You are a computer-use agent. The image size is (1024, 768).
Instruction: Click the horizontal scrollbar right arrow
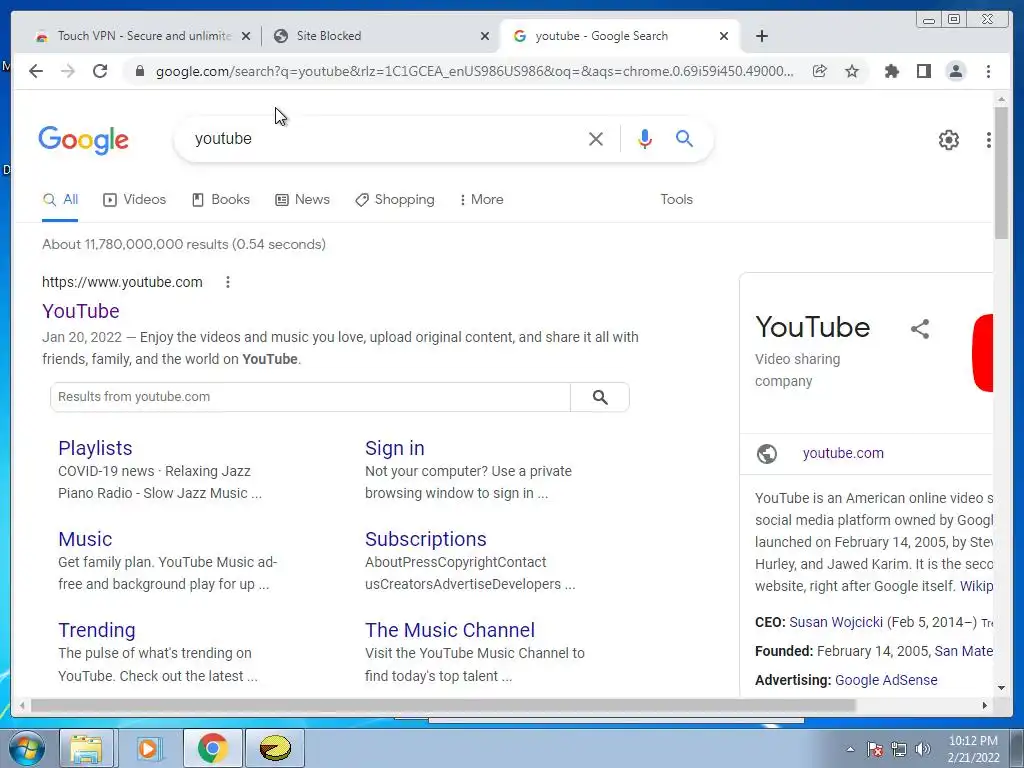click(x=985, y=705)
